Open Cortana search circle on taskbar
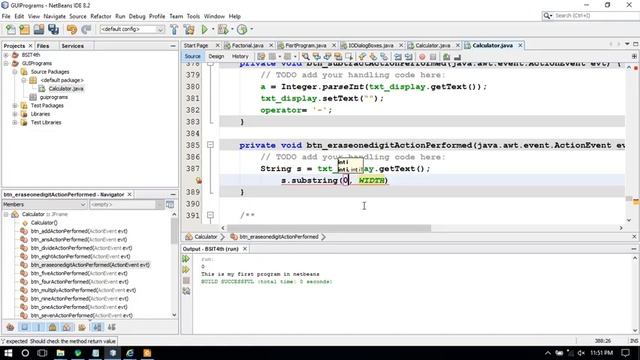The image size is (640, 360). click(x=25, y=353)
